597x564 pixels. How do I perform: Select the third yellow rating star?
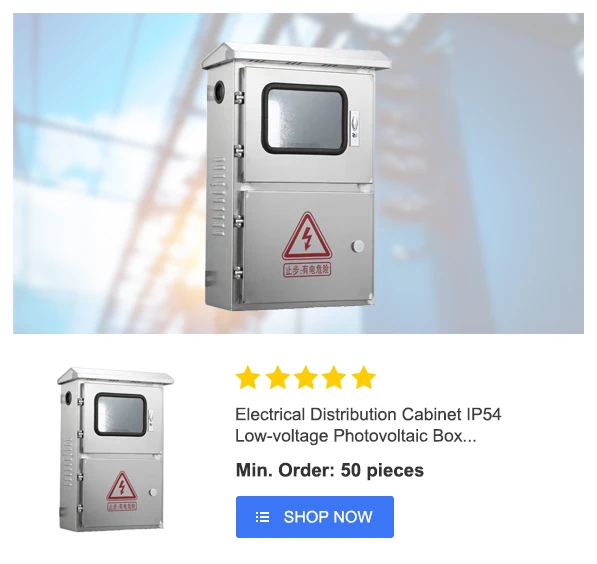point(306,377)
